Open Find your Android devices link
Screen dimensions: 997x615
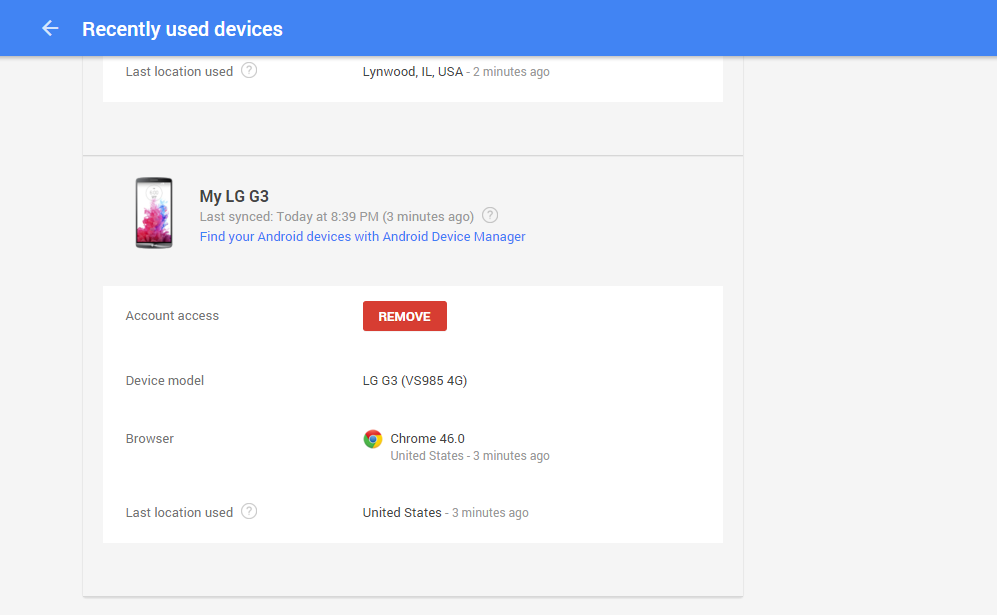(362, 237)
